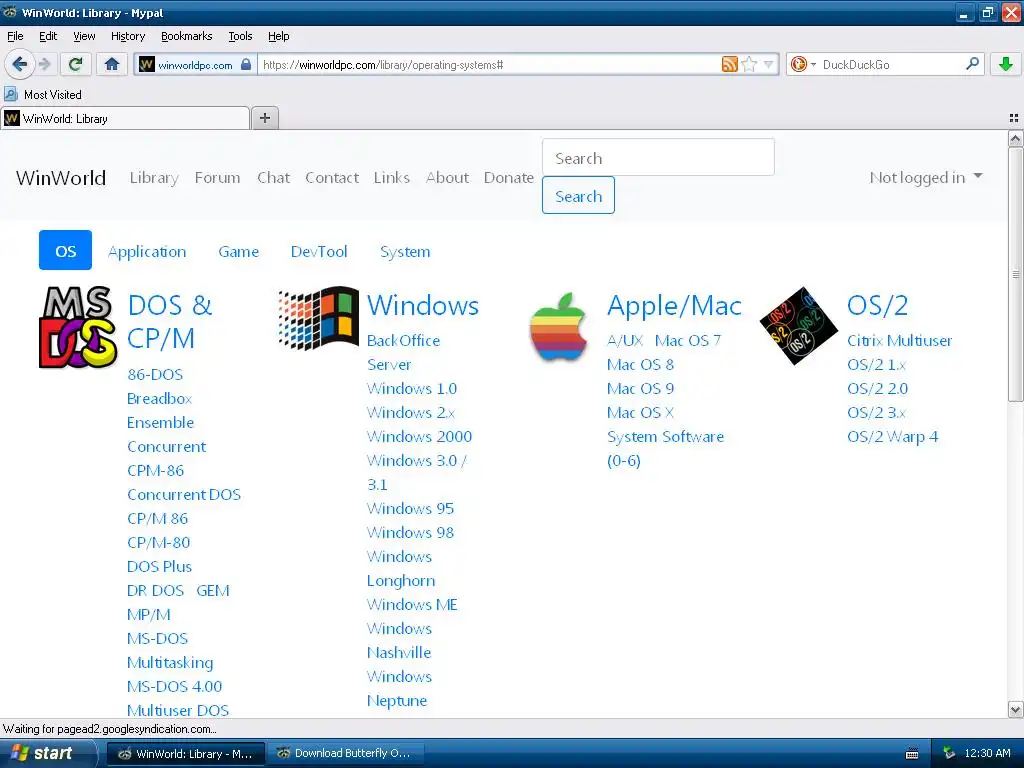The width and height of the screenshot is (1024, 768).
Task: Open the History menu
Action: [x=128, y=36]
